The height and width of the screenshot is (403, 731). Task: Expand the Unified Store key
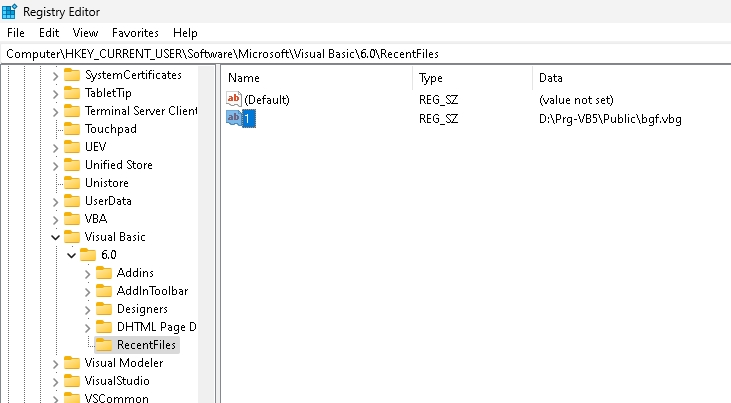pyautogui.click(x=55, y=166)
